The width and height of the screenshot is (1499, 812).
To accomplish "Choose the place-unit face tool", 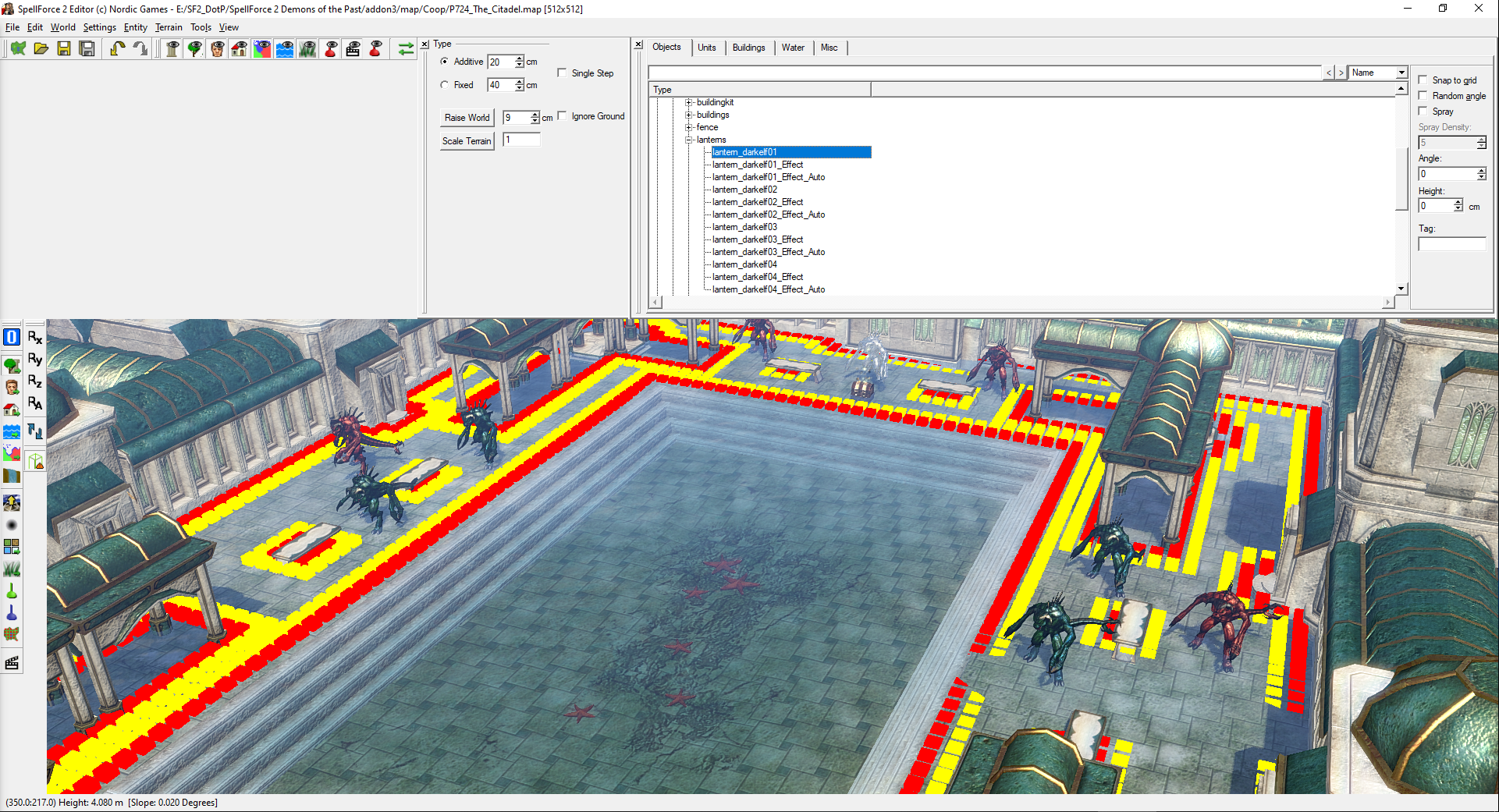I will [12, 387].
